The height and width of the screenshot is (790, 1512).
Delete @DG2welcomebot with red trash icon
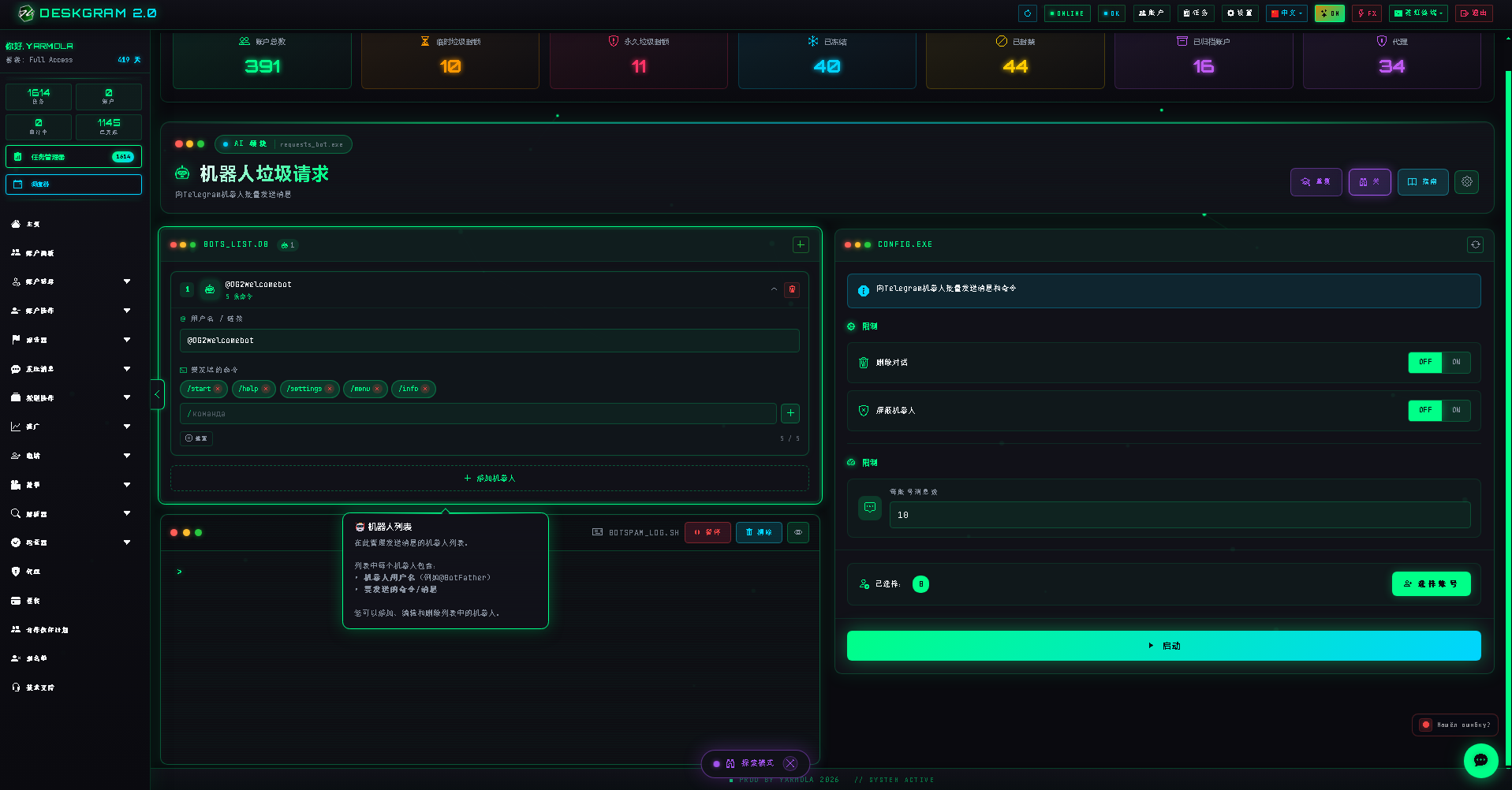tap(792, 289)
